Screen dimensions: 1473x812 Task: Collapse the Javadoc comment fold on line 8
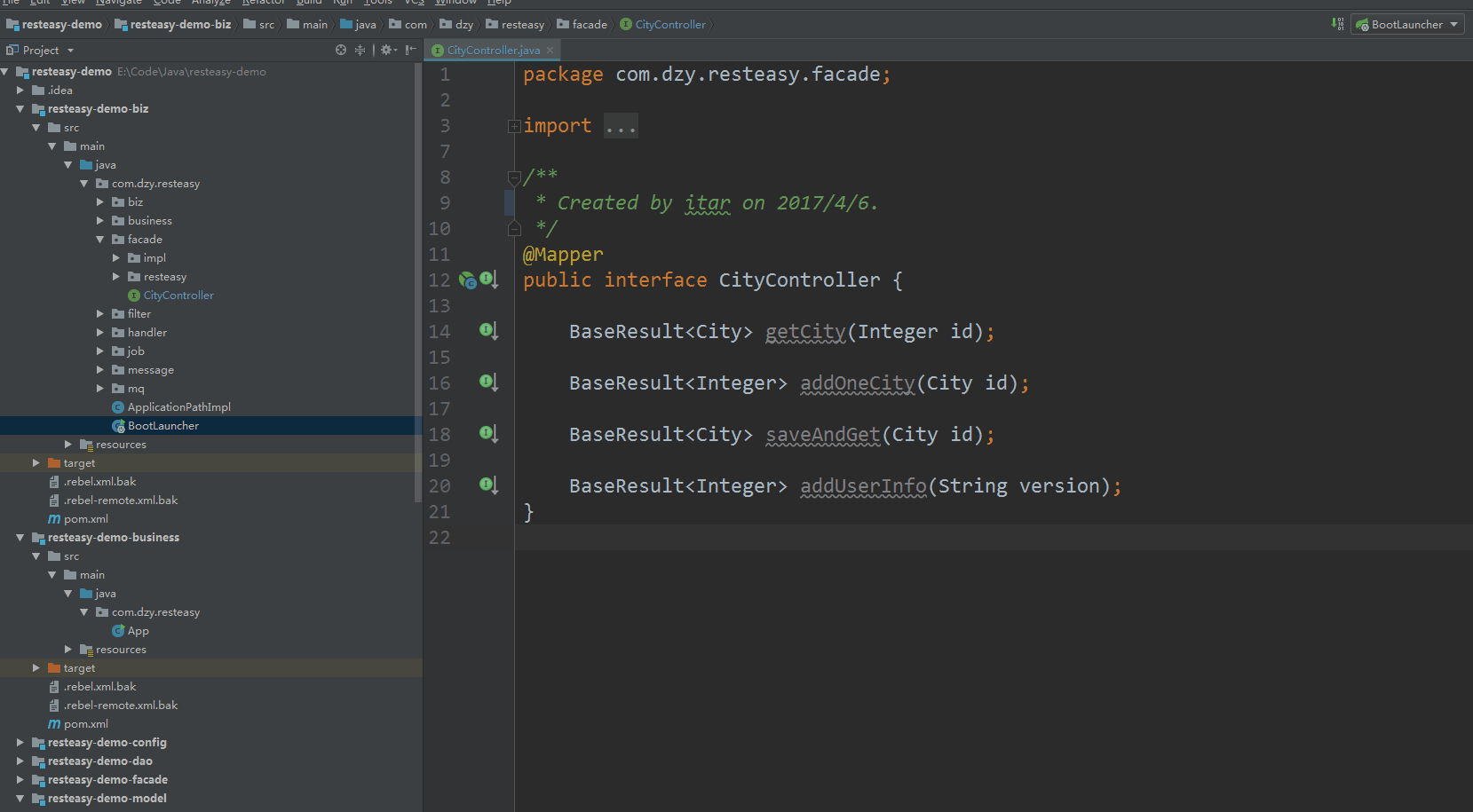tap(513, 177)
